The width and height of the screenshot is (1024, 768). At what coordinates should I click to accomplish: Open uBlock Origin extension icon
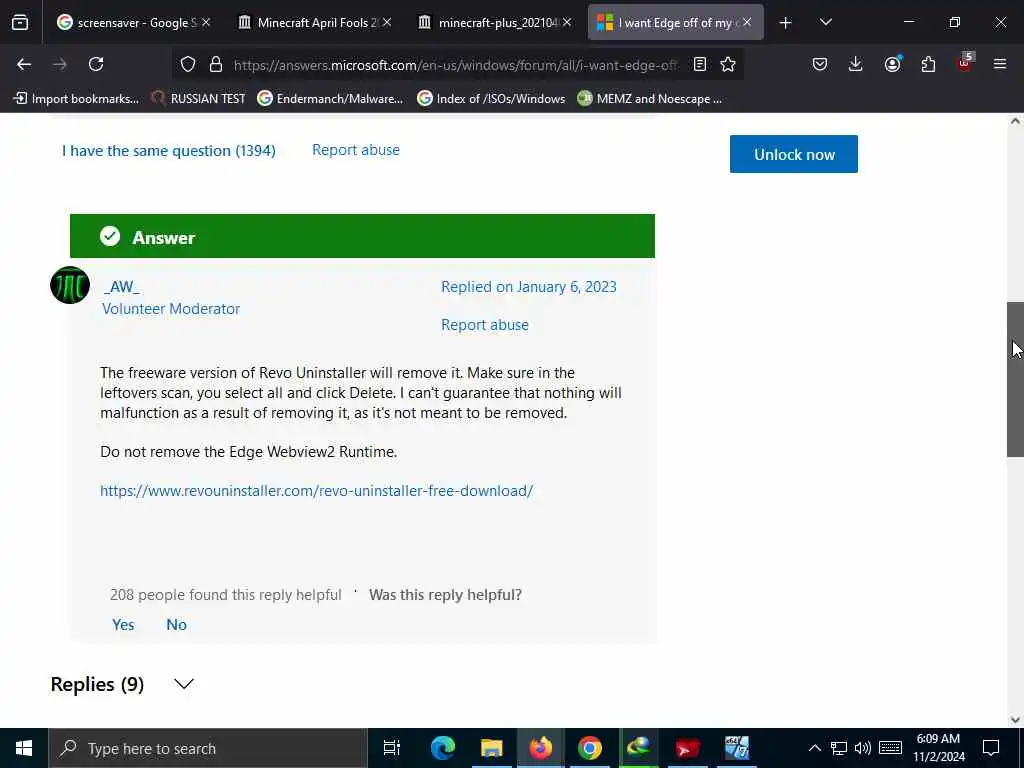click(965, 63)
